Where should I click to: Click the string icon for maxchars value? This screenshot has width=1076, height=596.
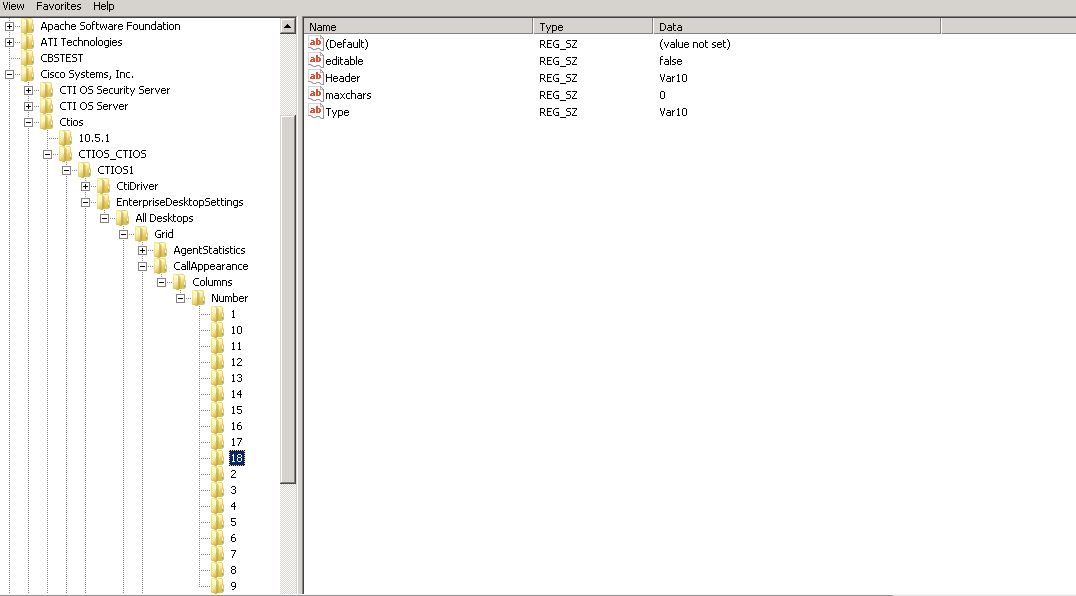tap(316, 95)
